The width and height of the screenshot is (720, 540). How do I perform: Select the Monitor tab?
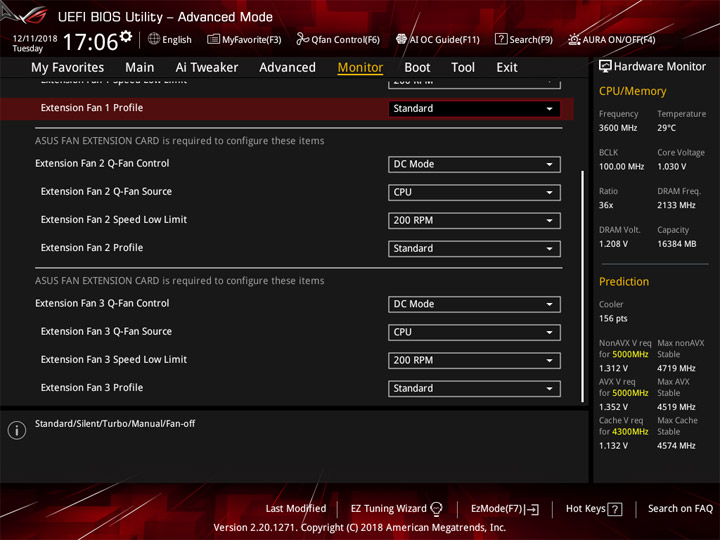[360, 68]
